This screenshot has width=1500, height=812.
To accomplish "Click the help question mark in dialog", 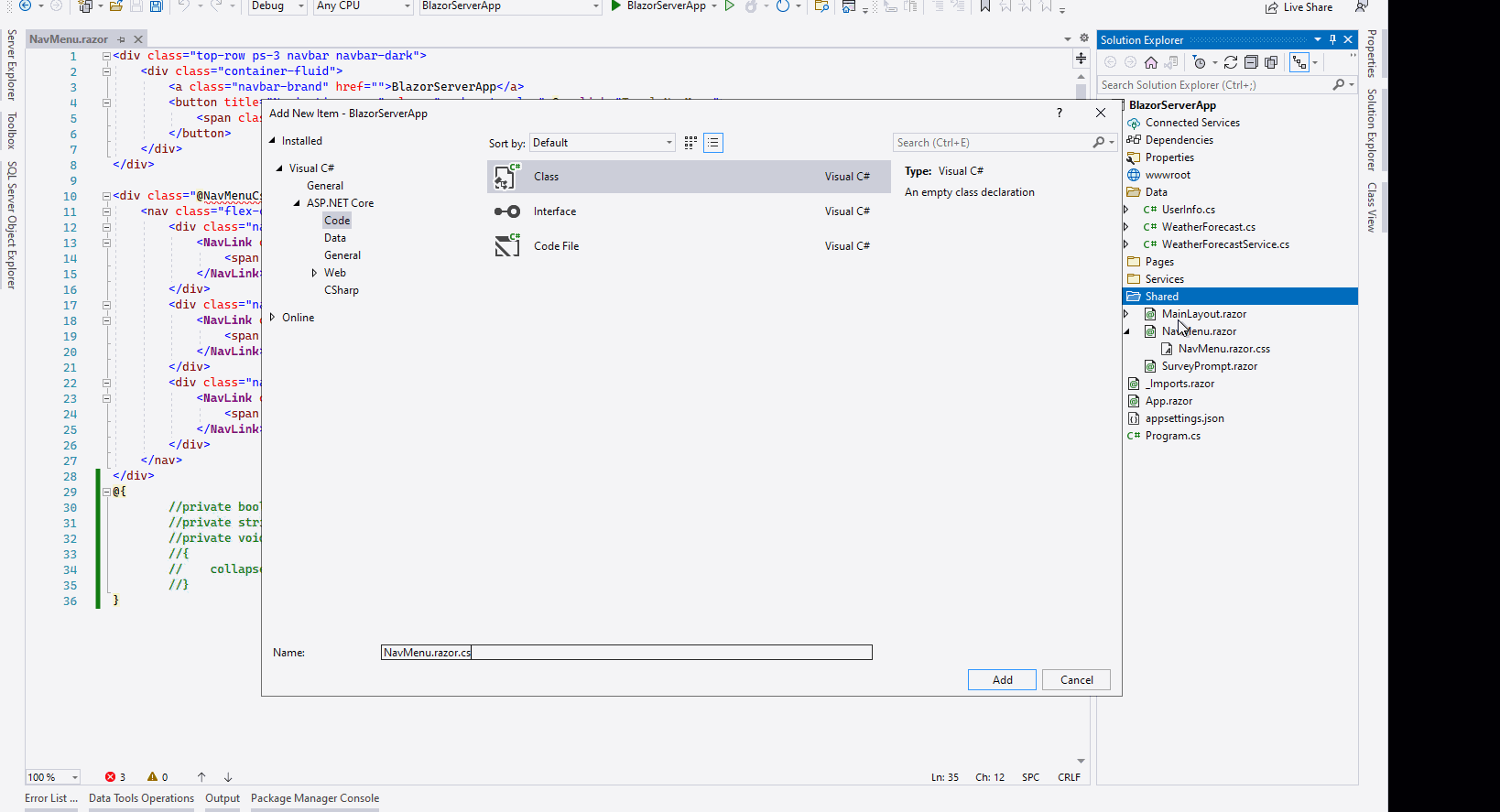I will coord(1060,113).
